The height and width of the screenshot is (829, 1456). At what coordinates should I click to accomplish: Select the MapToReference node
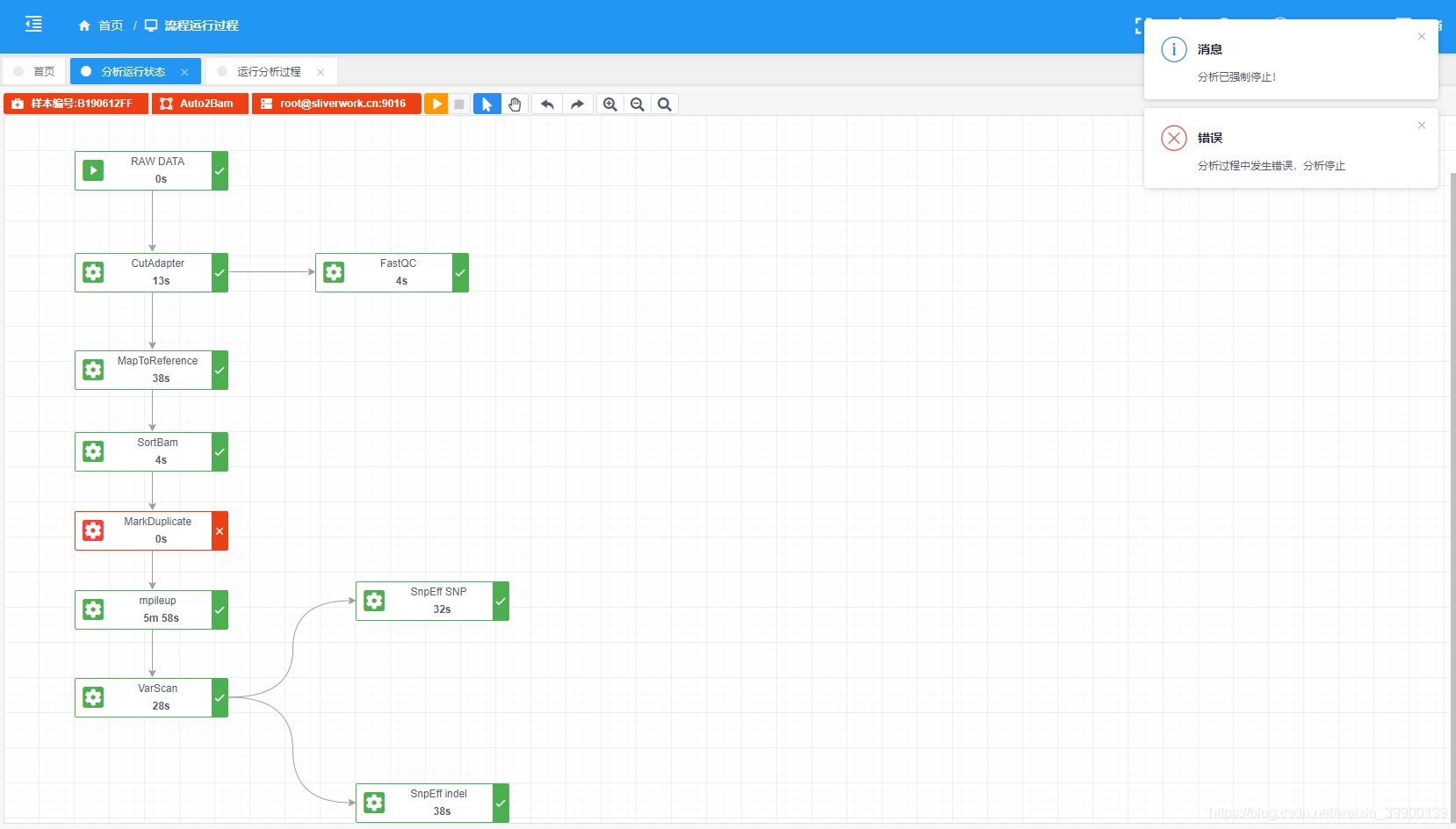[x=151, y=370]
